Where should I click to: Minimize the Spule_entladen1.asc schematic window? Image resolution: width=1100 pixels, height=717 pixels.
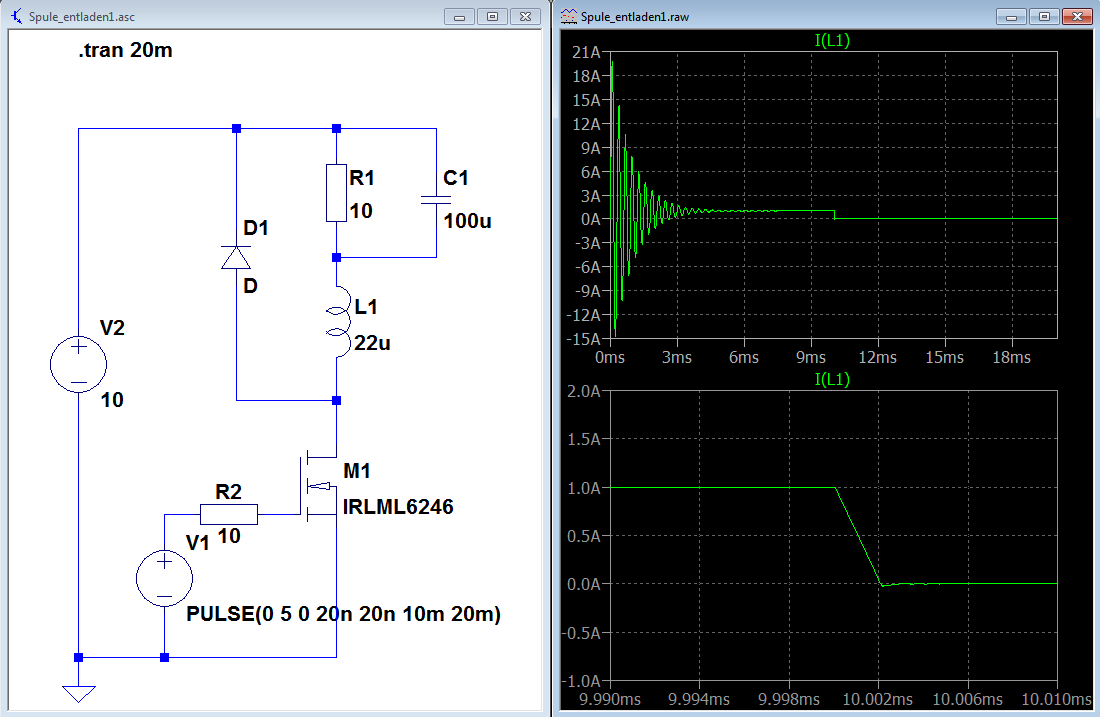pos(460,17)
